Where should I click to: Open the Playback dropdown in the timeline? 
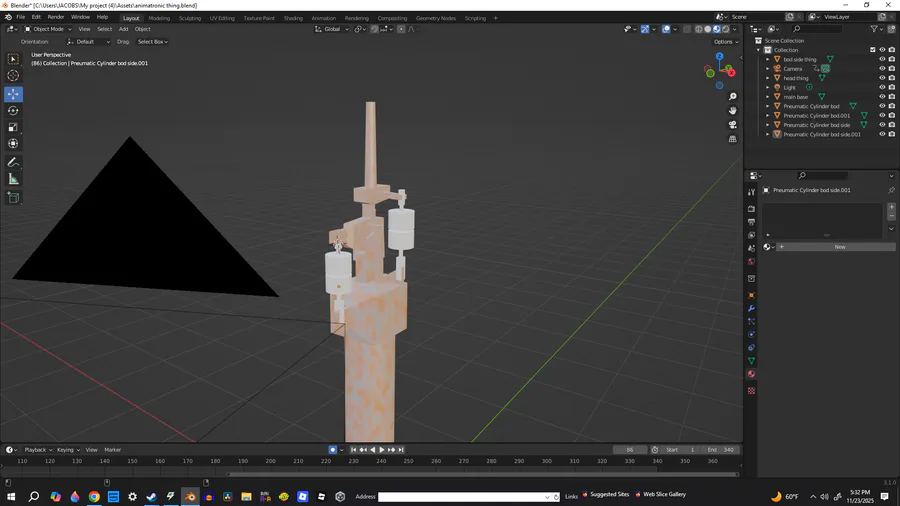[x=38, y=450]
